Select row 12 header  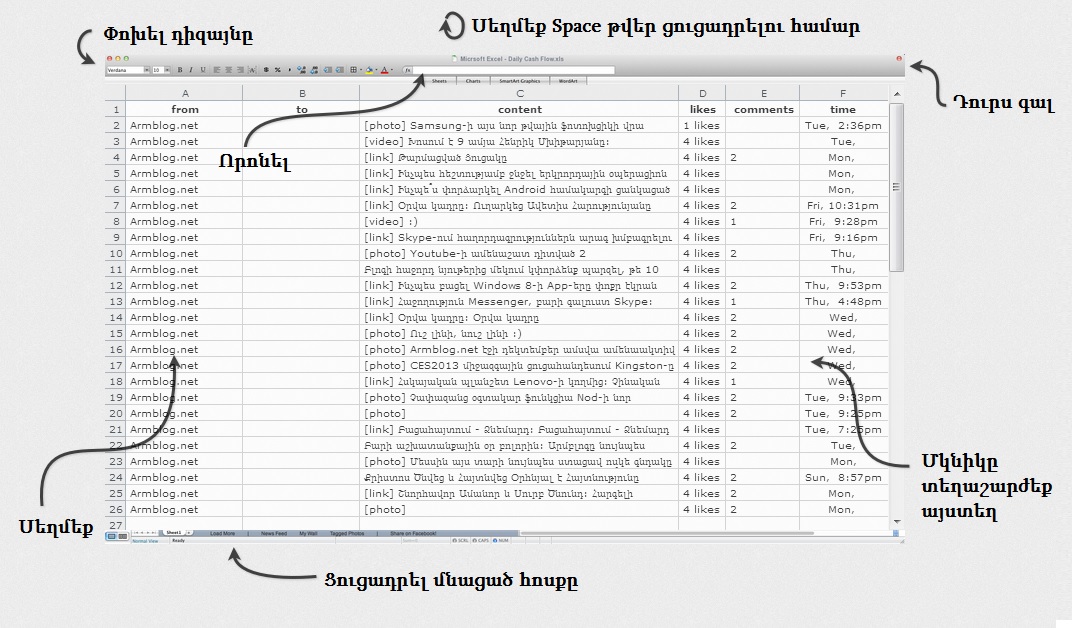pos(116,286)
